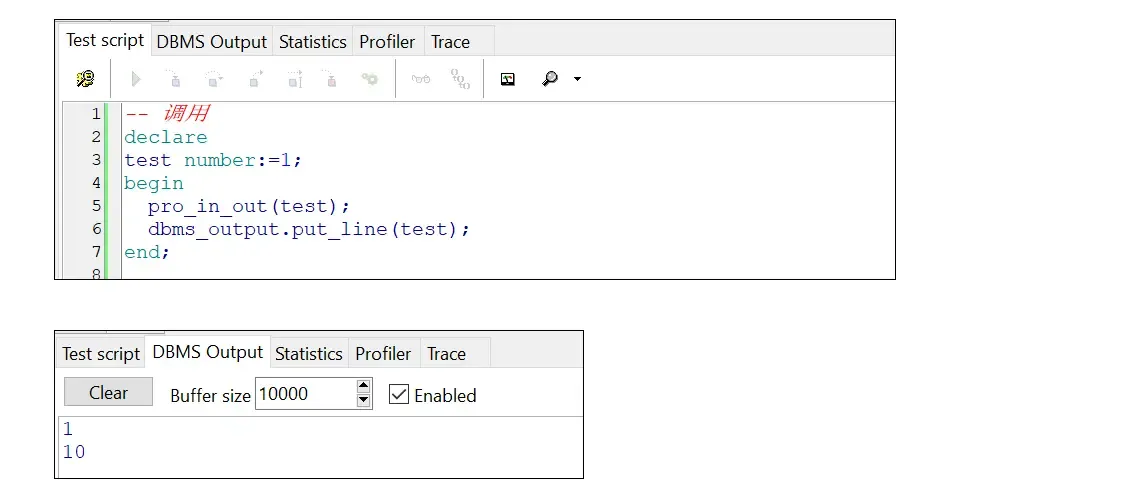Click the magnifying glass search icon
The image size is (1134, 486).
[549, 79]
